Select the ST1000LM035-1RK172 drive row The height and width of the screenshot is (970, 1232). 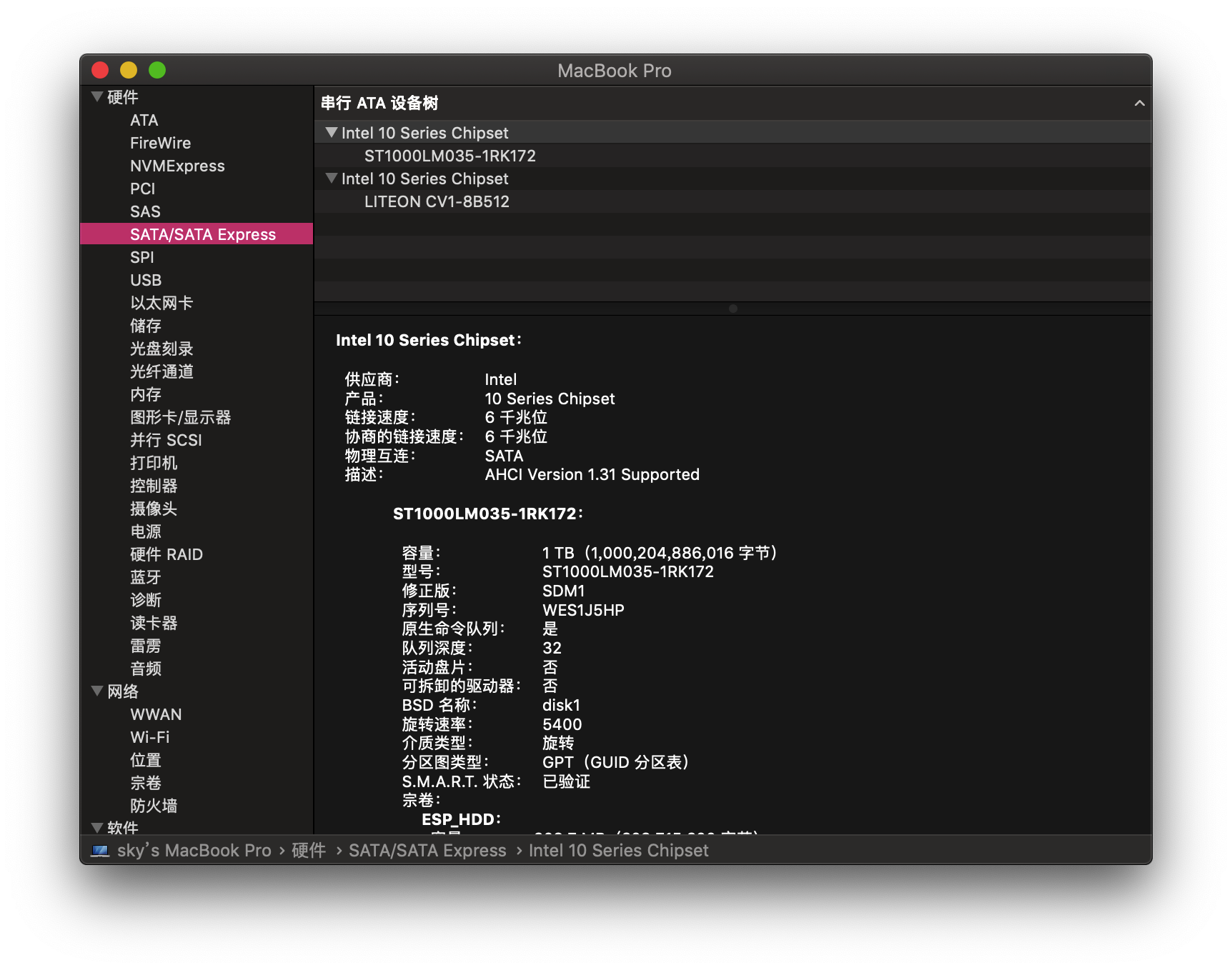point(732,156)
